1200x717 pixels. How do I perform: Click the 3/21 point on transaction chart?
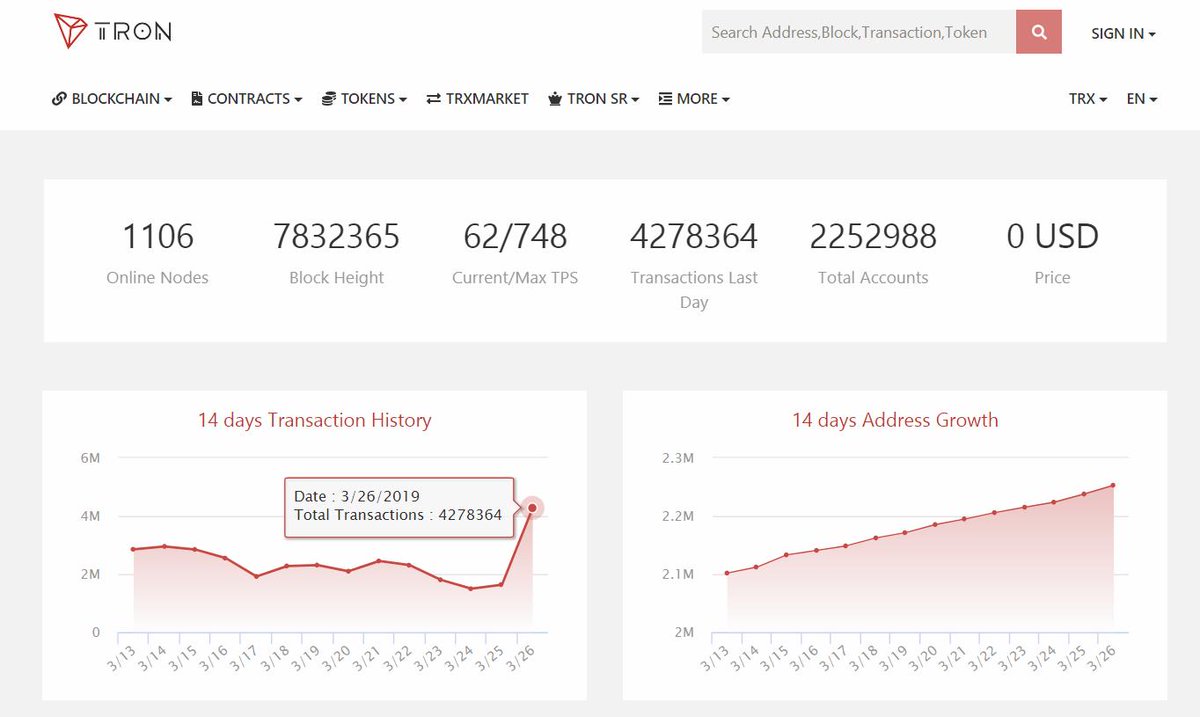point(379,561)
